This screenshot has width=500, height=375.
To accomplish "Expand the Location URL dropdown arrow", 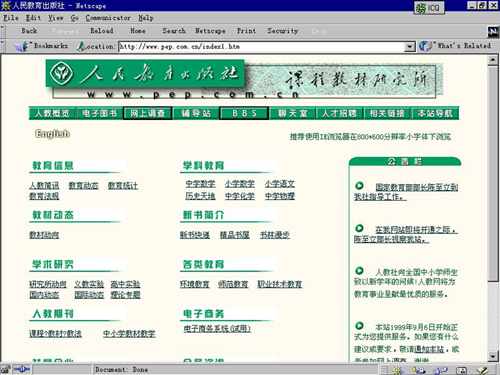I will pos(410,47).
